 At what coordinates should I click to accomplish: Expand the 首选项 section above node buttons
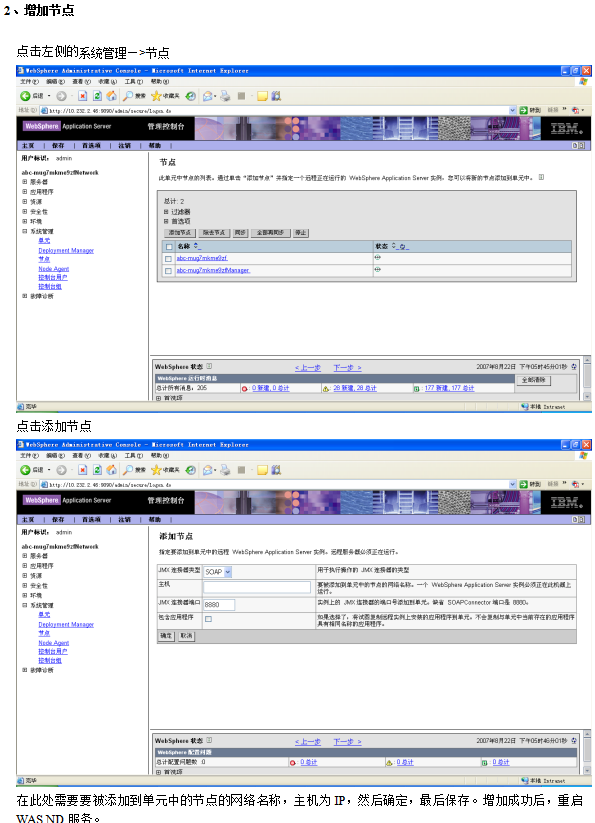pyautogui.click(x=166, y=221)
